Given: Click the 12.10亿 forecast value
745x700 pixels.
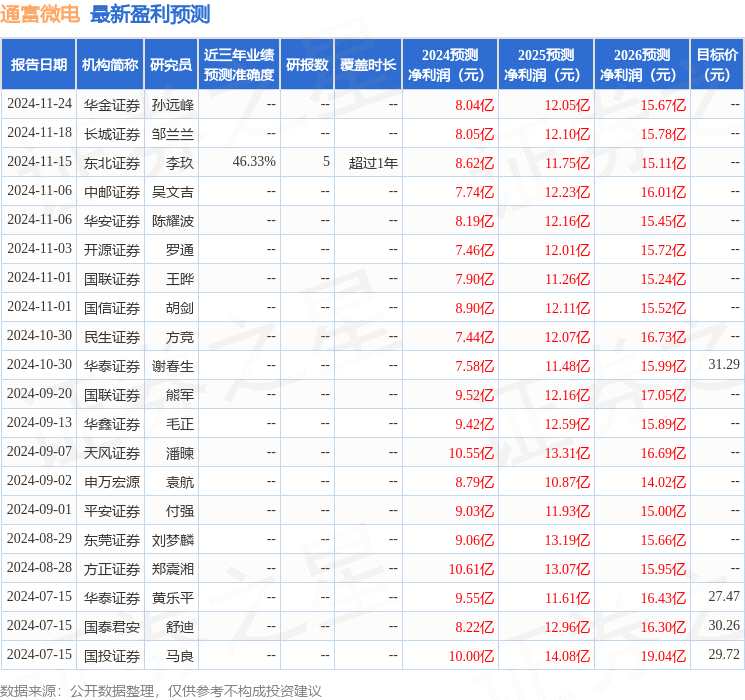Looking at the screenshot, I should point(567,134).
